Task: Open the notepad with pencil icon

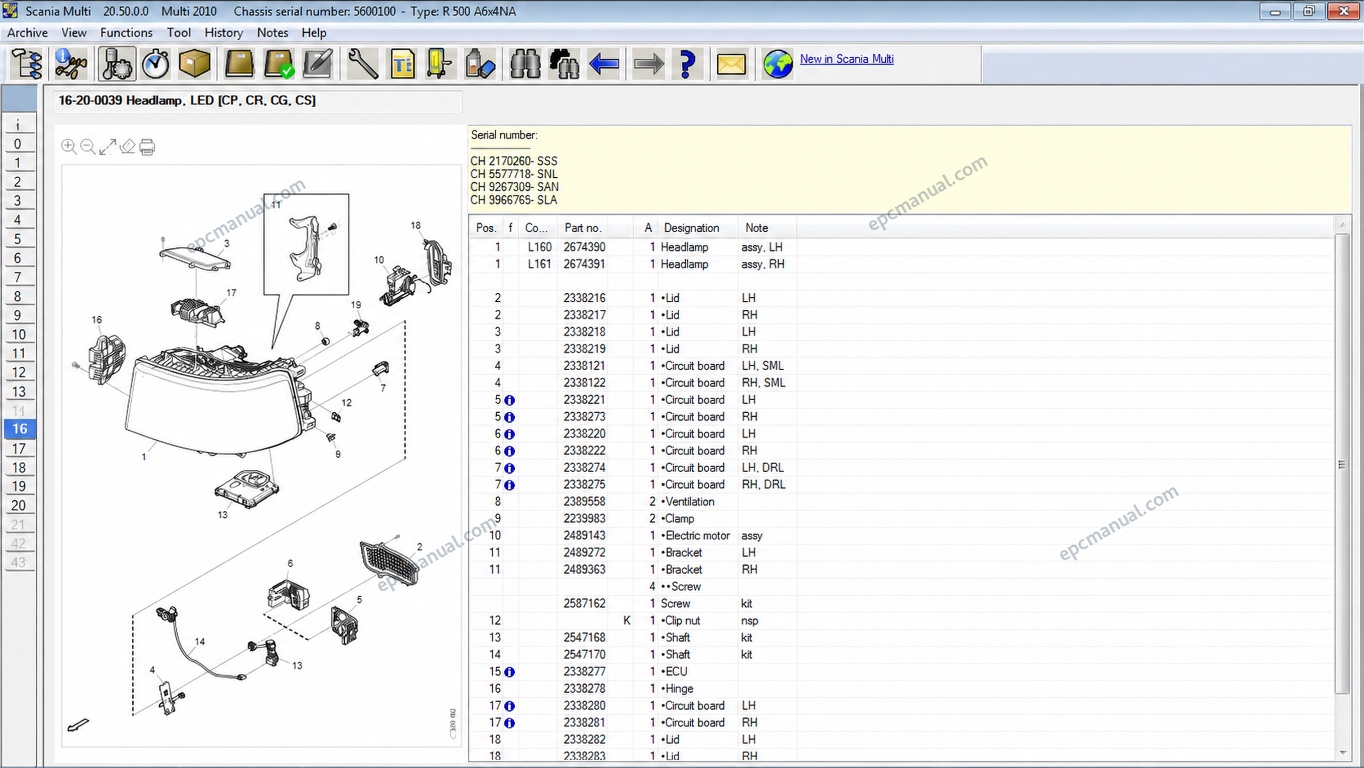Action: pyautogui.click(x=318, y=64)
